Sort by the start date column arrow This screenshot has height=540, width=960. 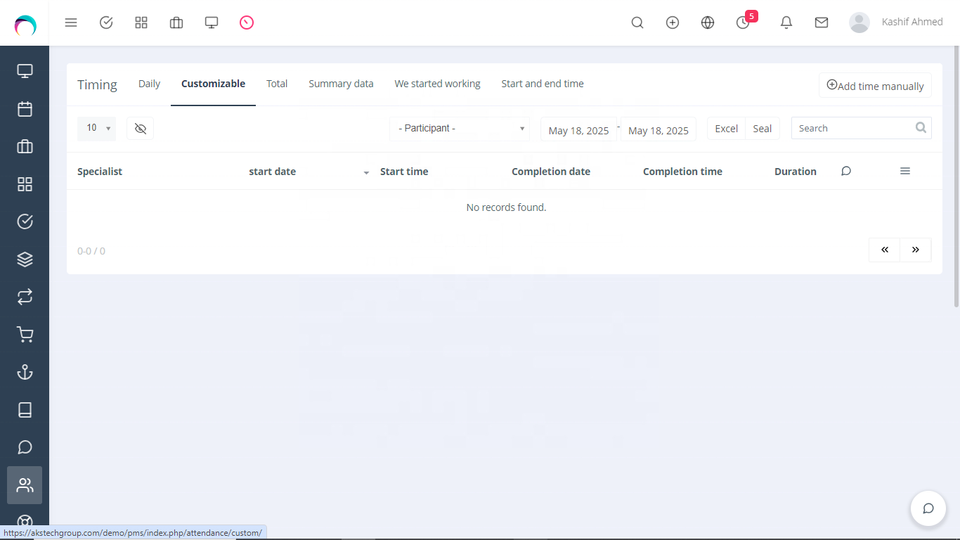click(366, 173)
